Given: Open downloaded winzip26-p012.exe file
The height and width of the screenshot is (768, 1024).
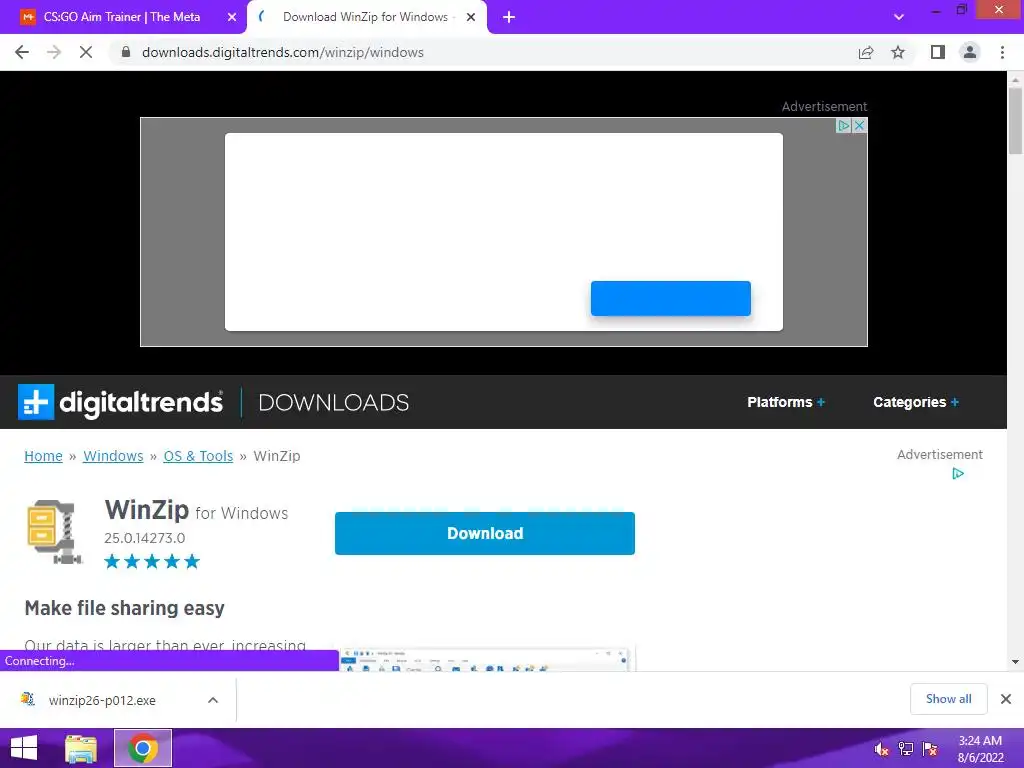Looking at the screenshot, I should click(x=103, y=700).
